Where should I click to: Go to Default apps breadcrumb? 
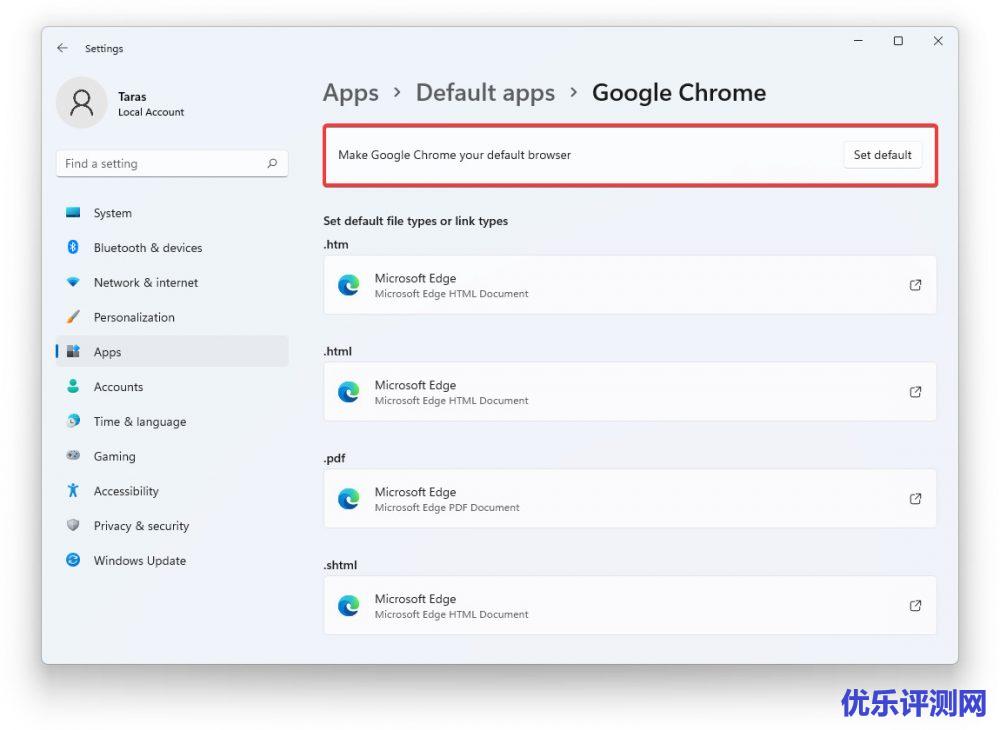pyautogui.click(x=485, y=92)
